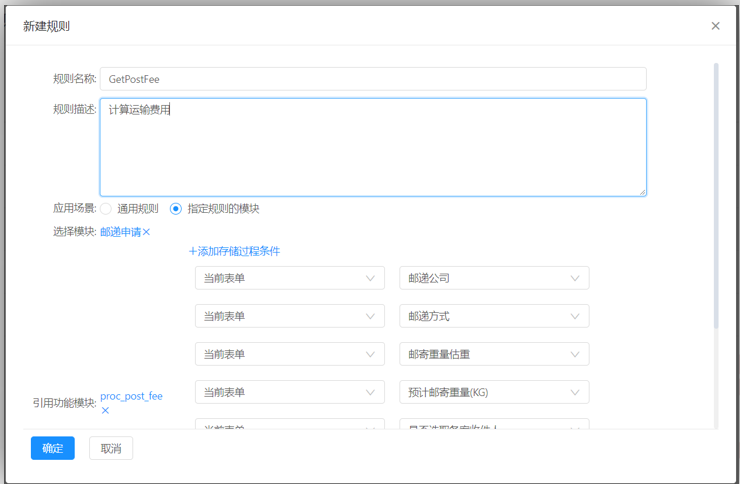Viewport: 740px width, 484px height.
Task: Click the 引用功能模块 label
Action: [x=64, y=403]
